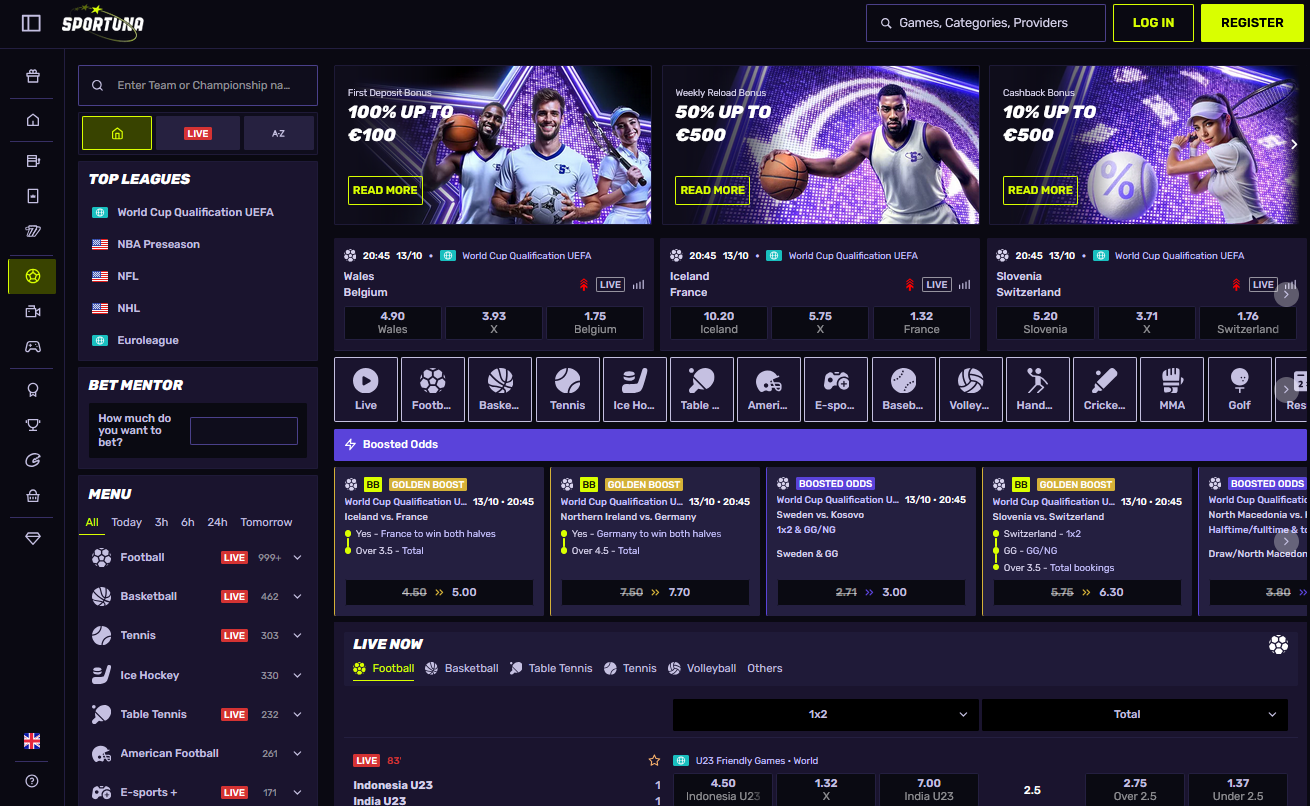1310x806 pixels.
Task: Open the help question mark icon
Action: (x=32, y=781)
